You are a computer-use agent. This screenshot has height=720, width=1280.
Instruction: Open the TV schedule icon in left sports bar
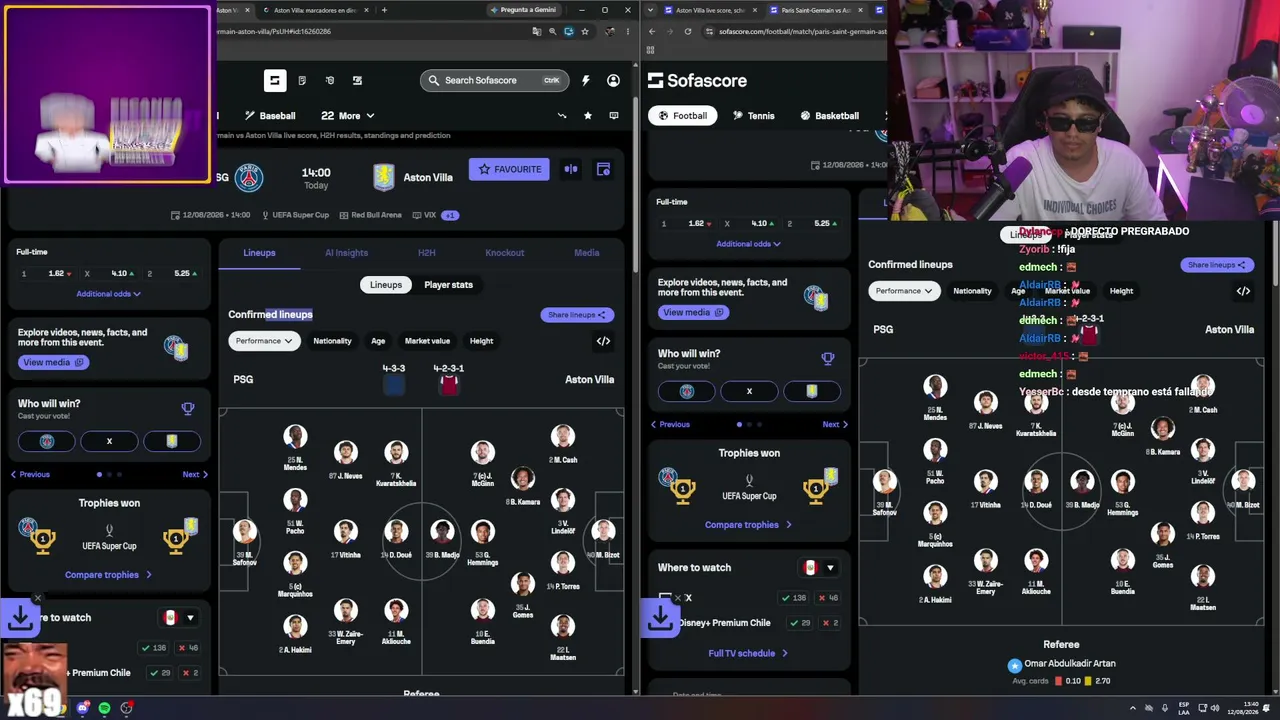pos(614,116)
